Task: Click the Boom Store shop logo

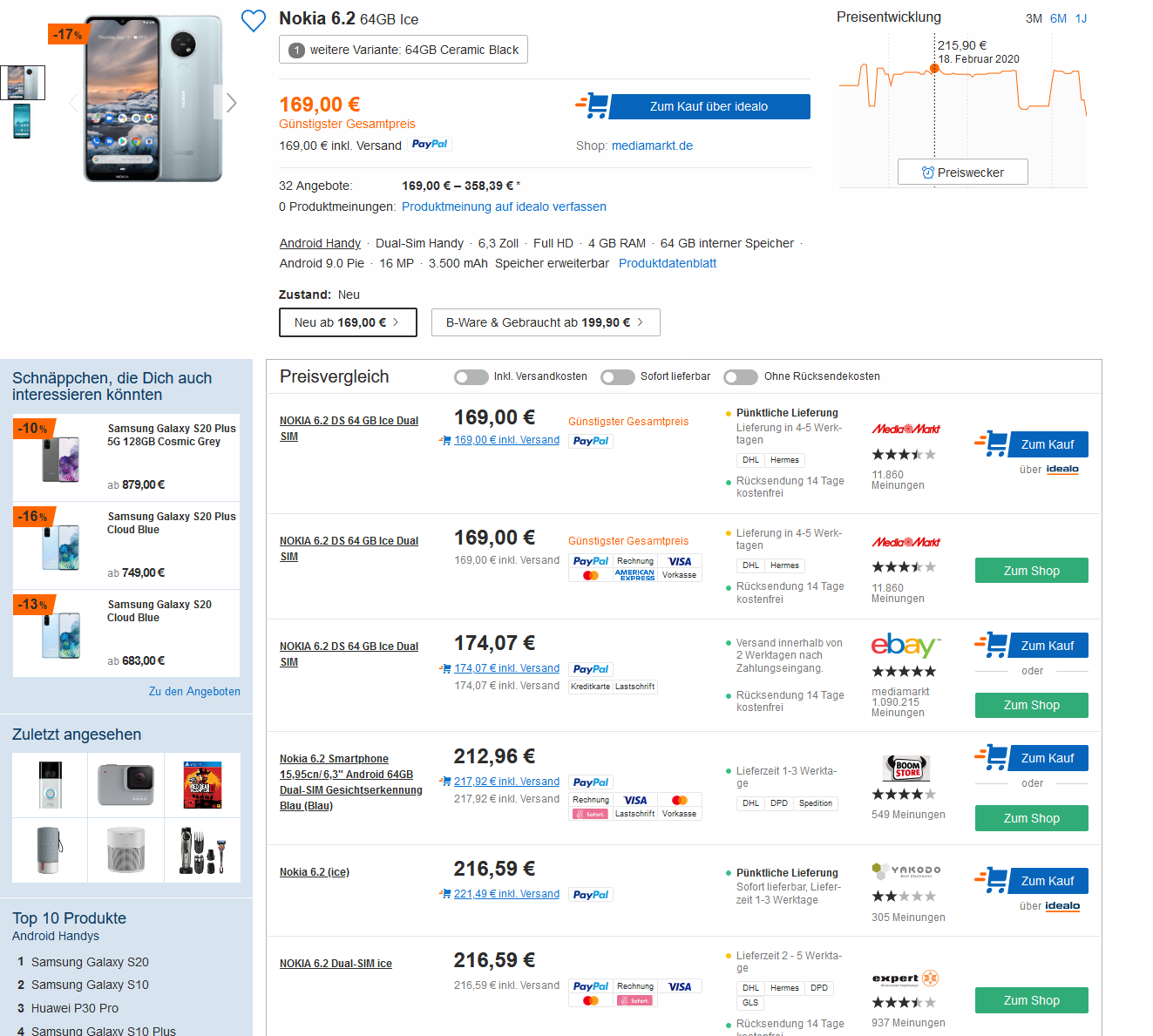Action: (x=907, y=768)
